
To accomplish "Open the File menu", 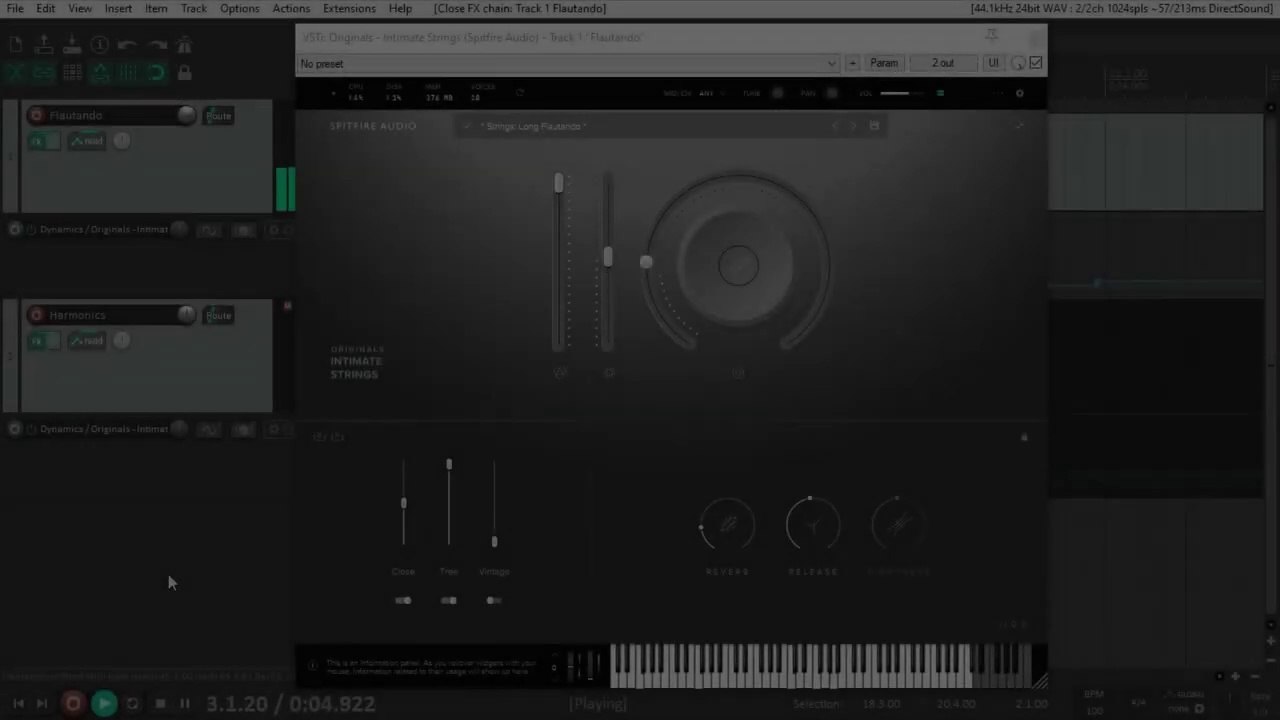I will (x=15, y=8).
